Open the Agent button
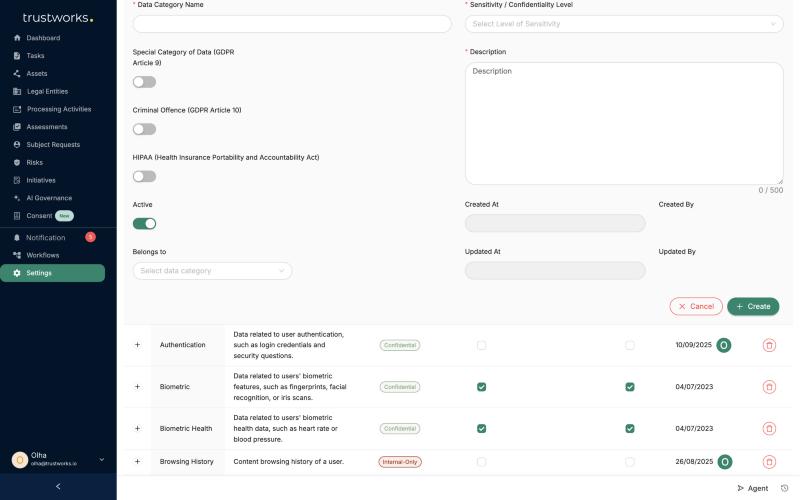 point(753,488)
